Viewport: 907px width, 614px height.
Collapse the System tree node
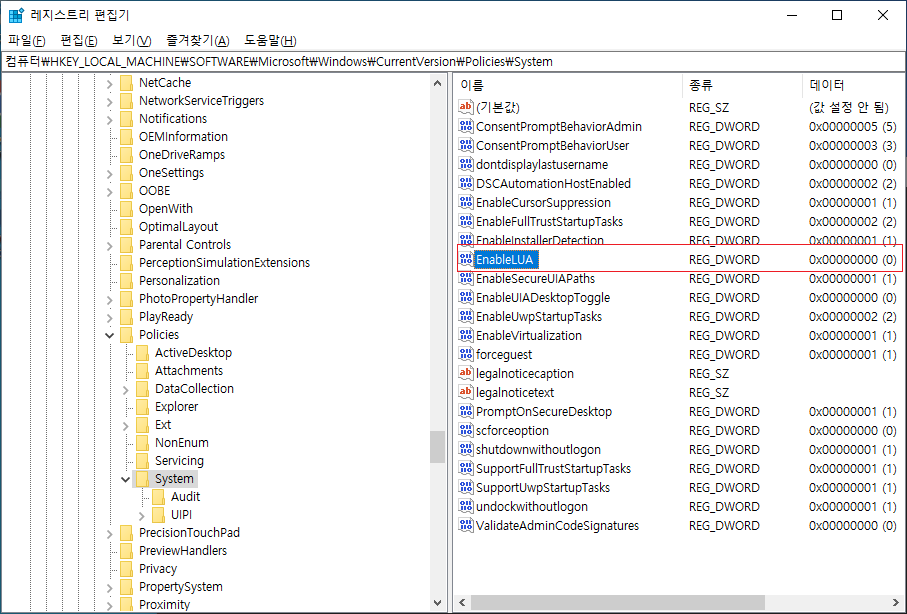click(126, 479)
